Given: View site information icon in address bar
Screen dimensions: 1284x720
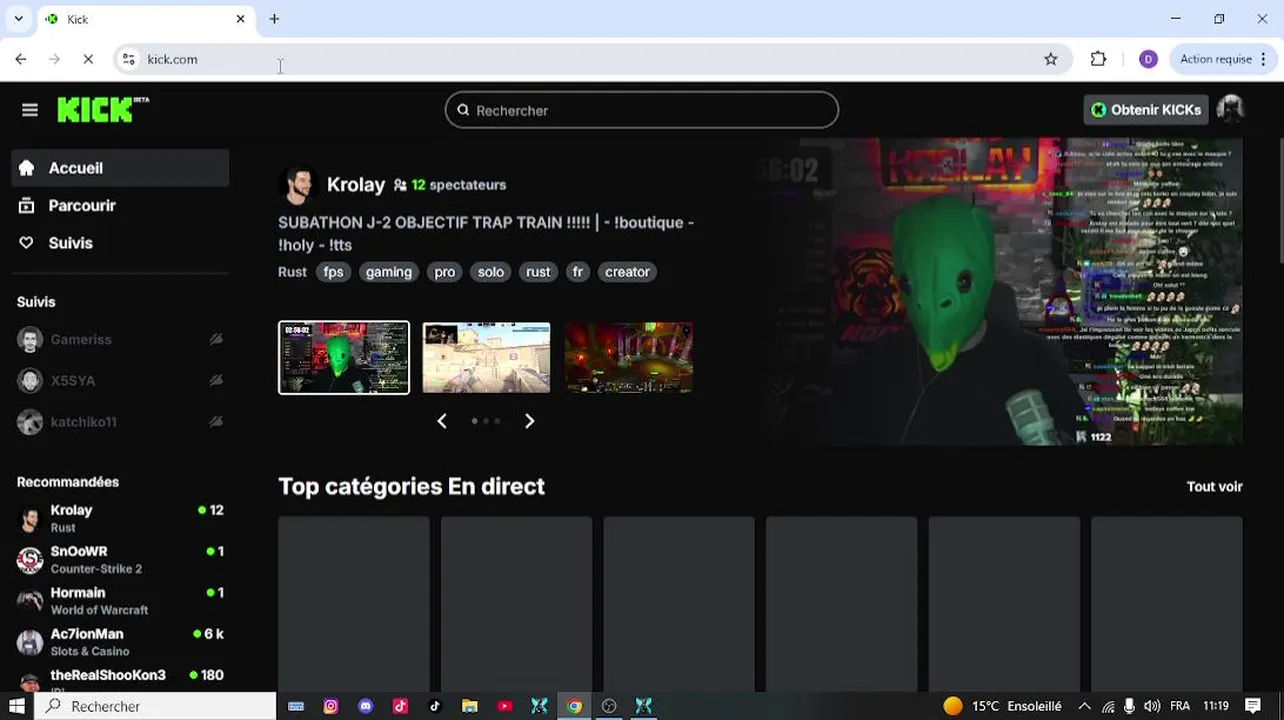Looking at the screenshot, I should pos(129,59).
